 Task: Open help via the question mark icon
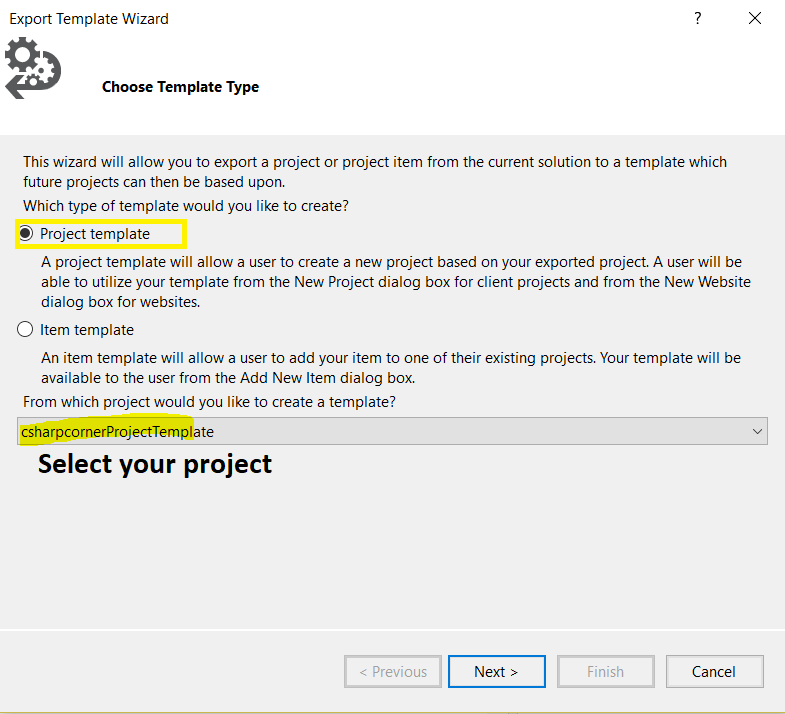697,19
